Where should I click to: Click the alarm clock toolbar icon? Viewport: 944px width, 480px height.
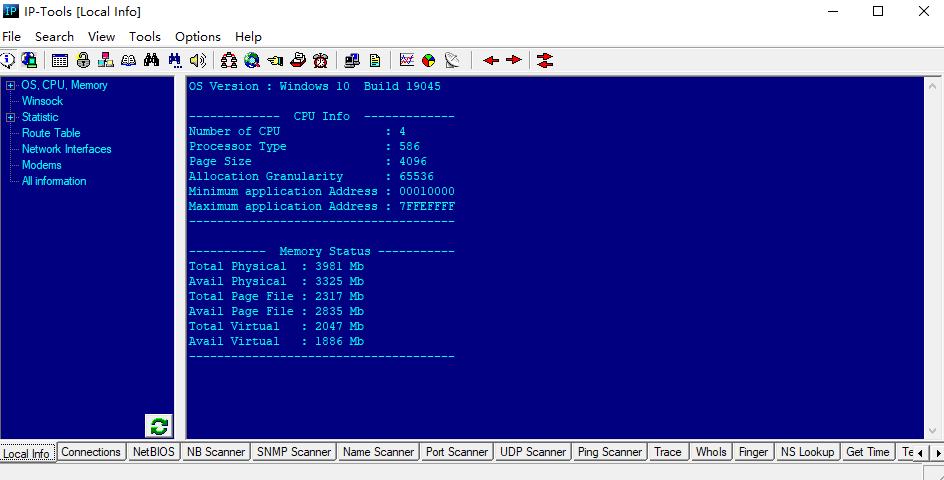point(321,60)
